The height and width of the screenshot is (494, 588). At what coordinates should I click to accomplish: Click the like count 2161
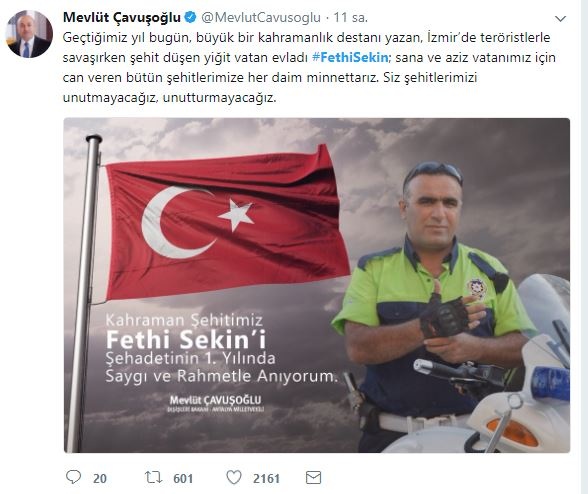(x=266, y=479)
